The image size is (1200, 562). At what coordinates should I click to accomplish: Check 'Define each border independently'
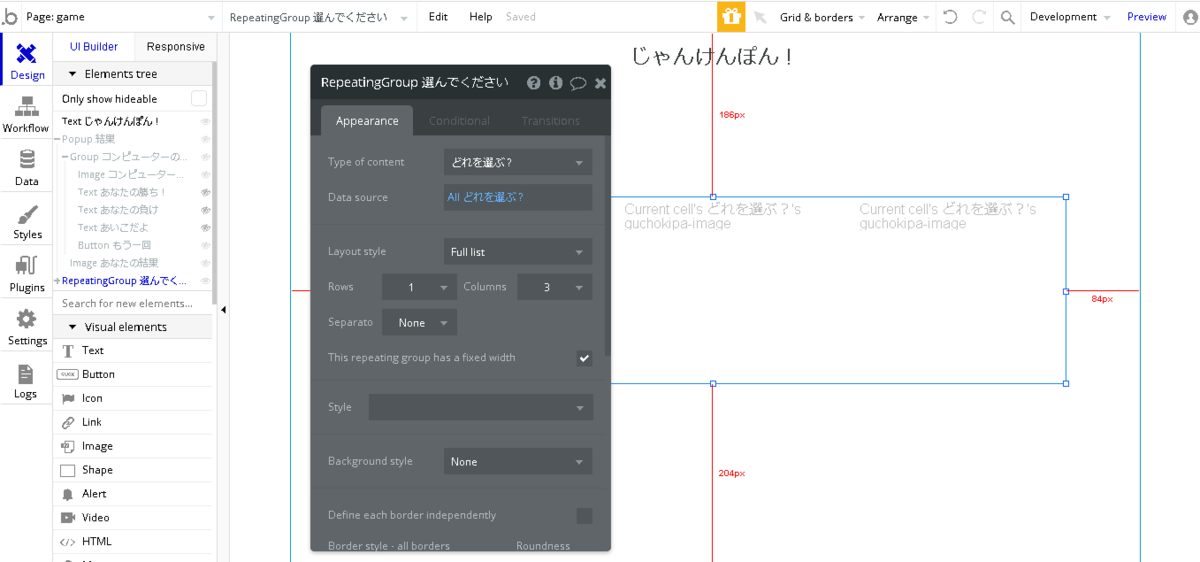pyautogui.click(x=584, y=516)
